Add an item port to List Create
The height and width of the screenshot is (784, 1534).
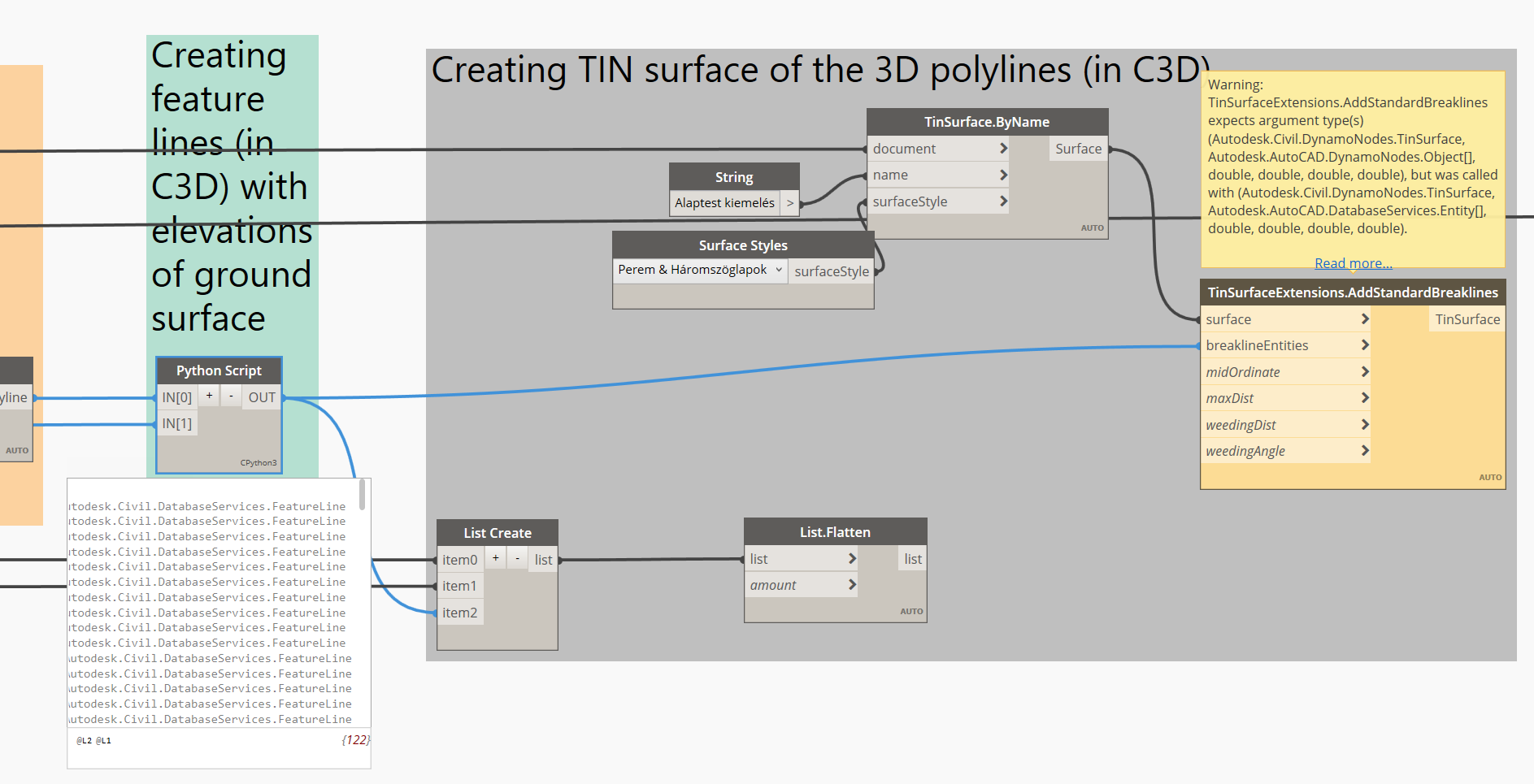click(495, 558)
